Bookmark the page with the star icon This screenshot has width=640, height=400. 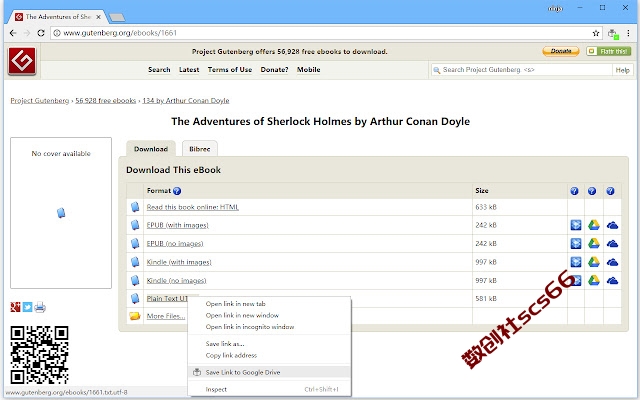pos(596,33)
